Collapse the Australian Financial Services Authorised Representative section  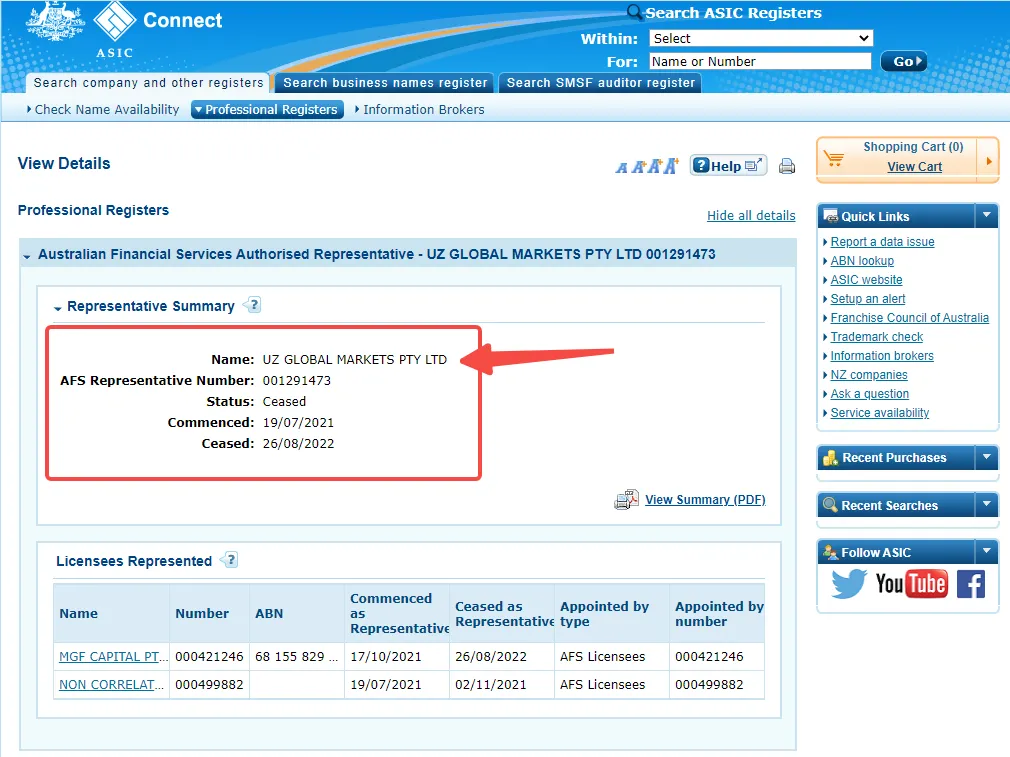27,256
